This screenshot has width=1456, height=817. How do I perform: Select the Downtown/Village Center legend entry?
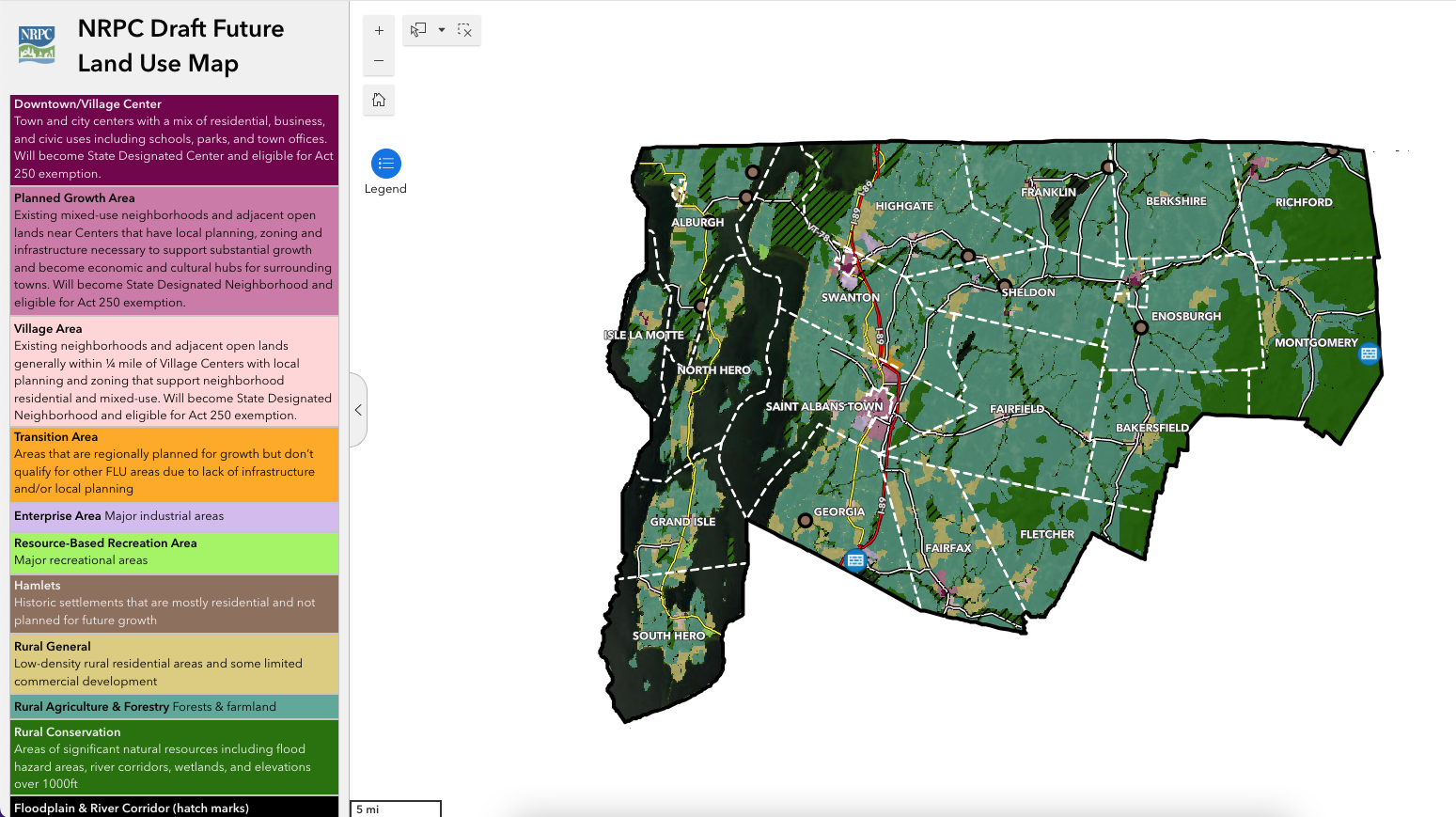coord(174,137)
